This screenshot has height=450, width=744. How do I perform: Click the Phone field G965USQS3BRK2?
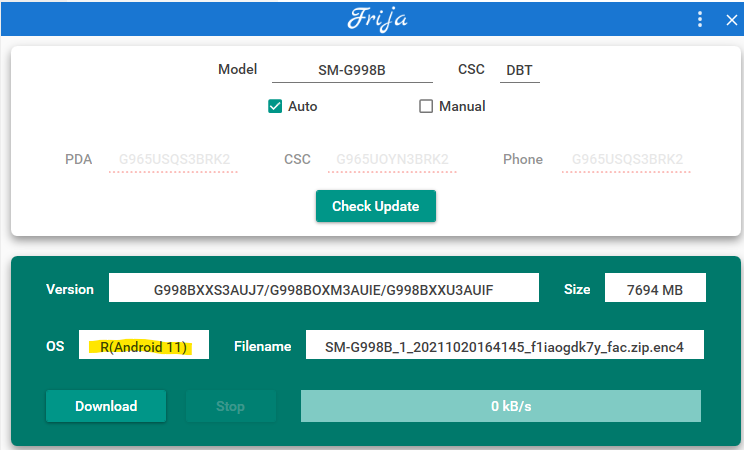627,159
